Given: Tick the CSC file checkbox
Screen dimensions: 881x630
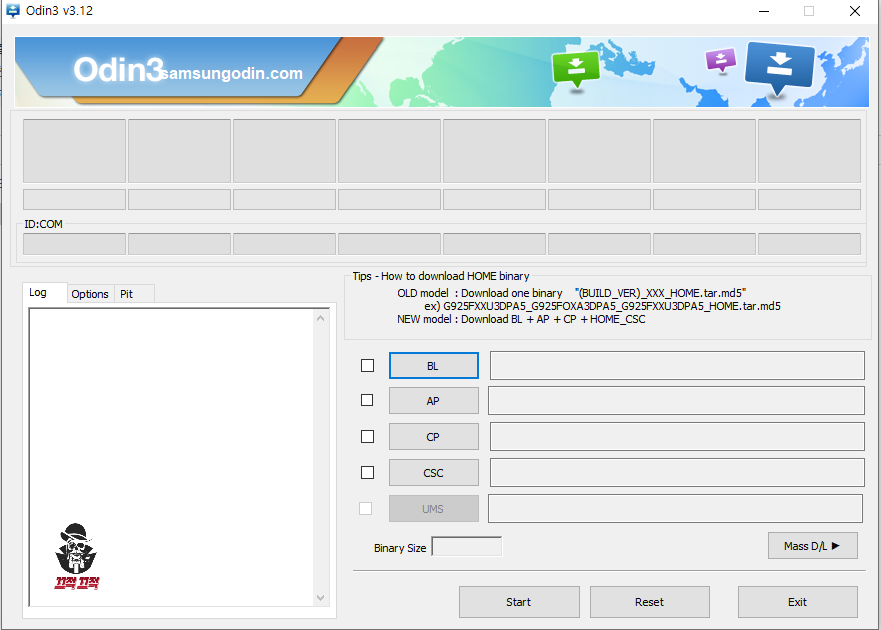Looking at the screenshot, I should coord(367,473).
